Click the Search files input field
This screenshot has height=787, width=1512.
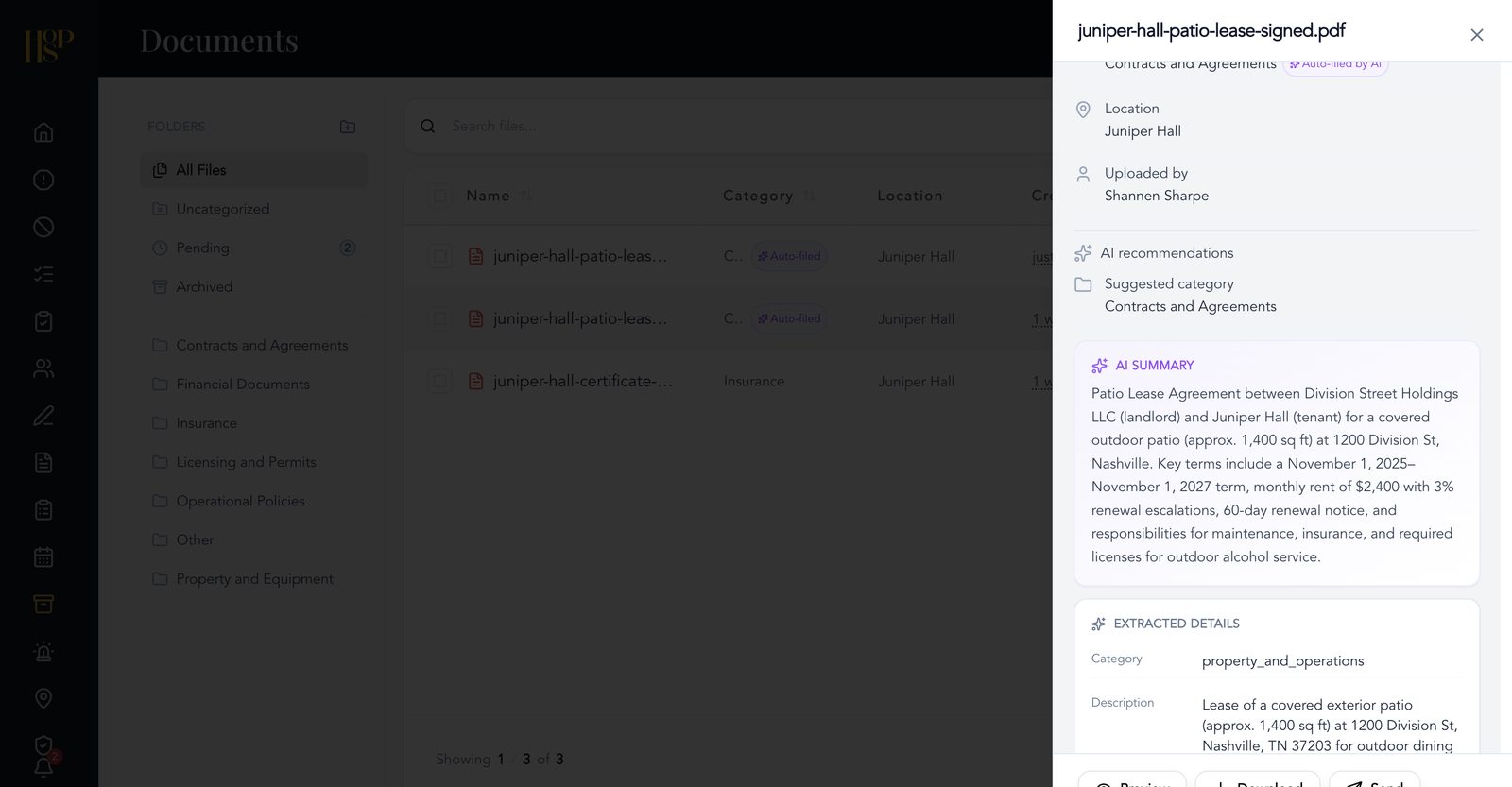point(747,126)
